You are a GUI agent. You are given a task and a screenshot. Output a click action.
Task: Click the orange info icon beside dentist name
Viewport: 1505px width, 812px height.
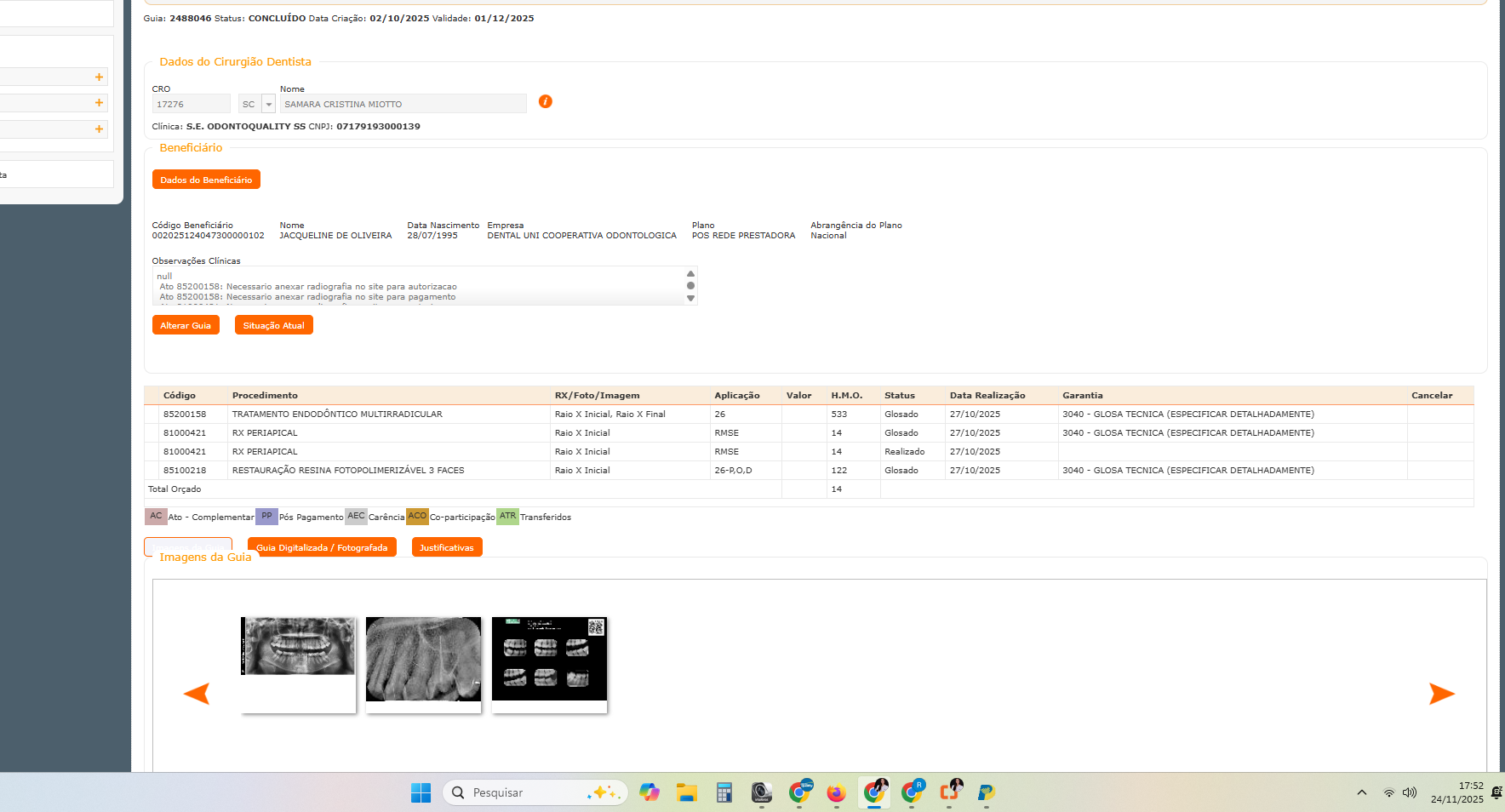[x=546, y=102]
